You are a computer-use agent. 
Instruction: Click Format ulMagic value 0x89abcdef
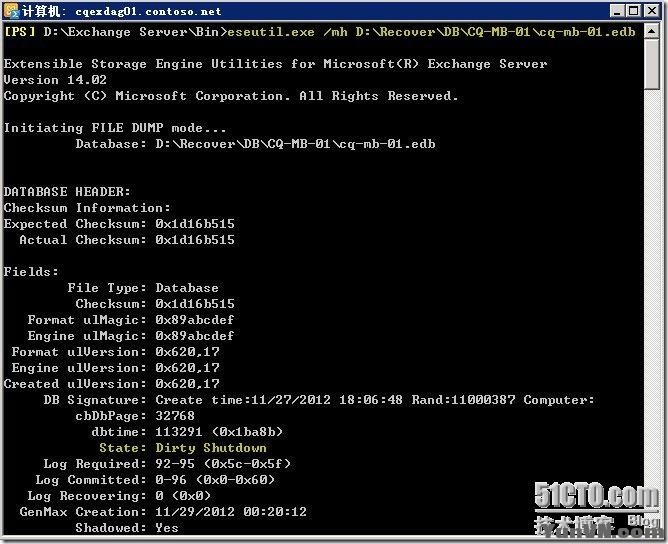(195, 319)
